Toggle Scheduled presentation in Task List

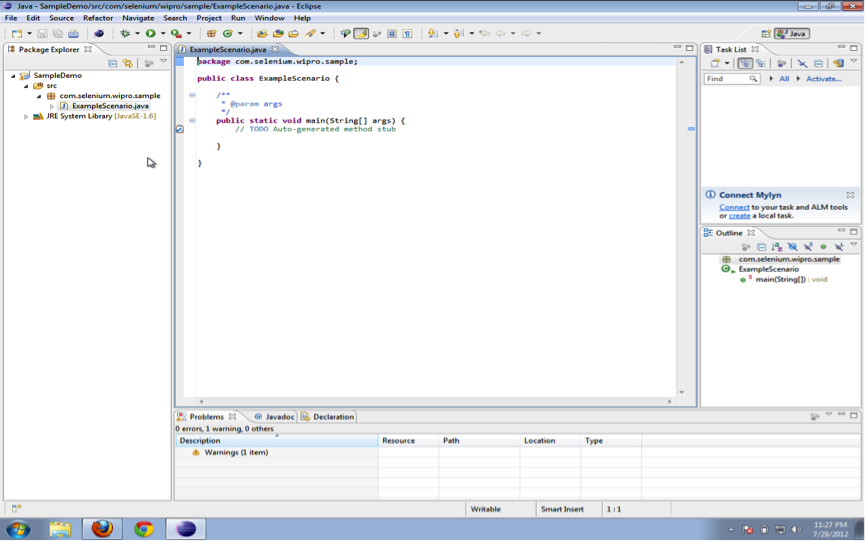pyautogui.click(x=761, y=63)
